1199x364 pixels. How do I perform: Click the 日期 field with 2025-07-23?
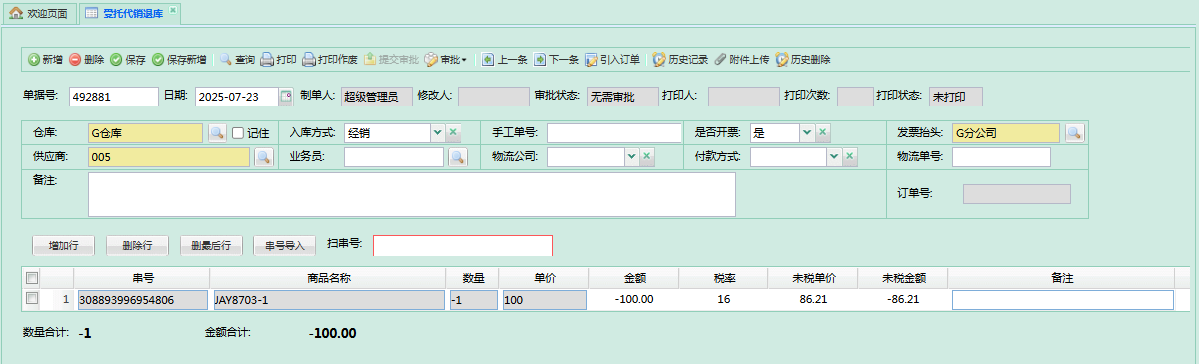(238, 96)
